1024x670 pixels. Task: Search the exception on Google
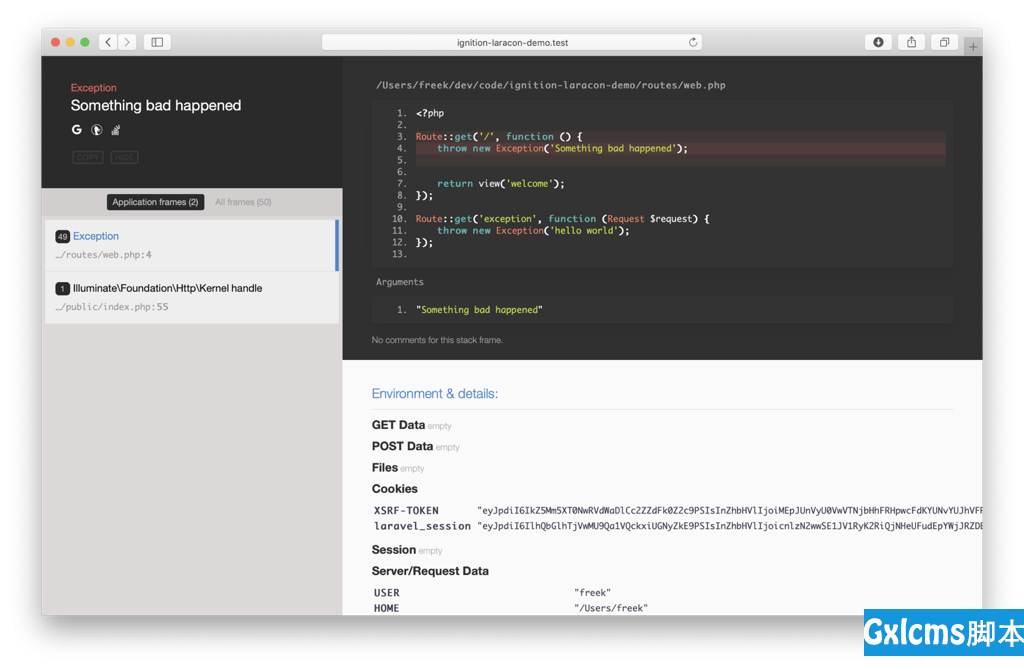[77, 130]
